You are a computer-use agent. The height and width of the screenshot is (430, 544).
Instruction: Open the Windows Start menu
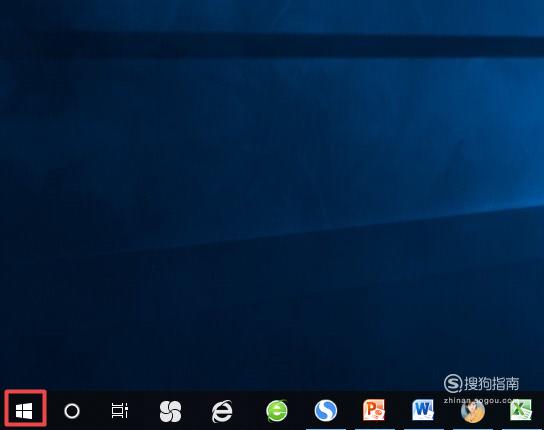24,411
